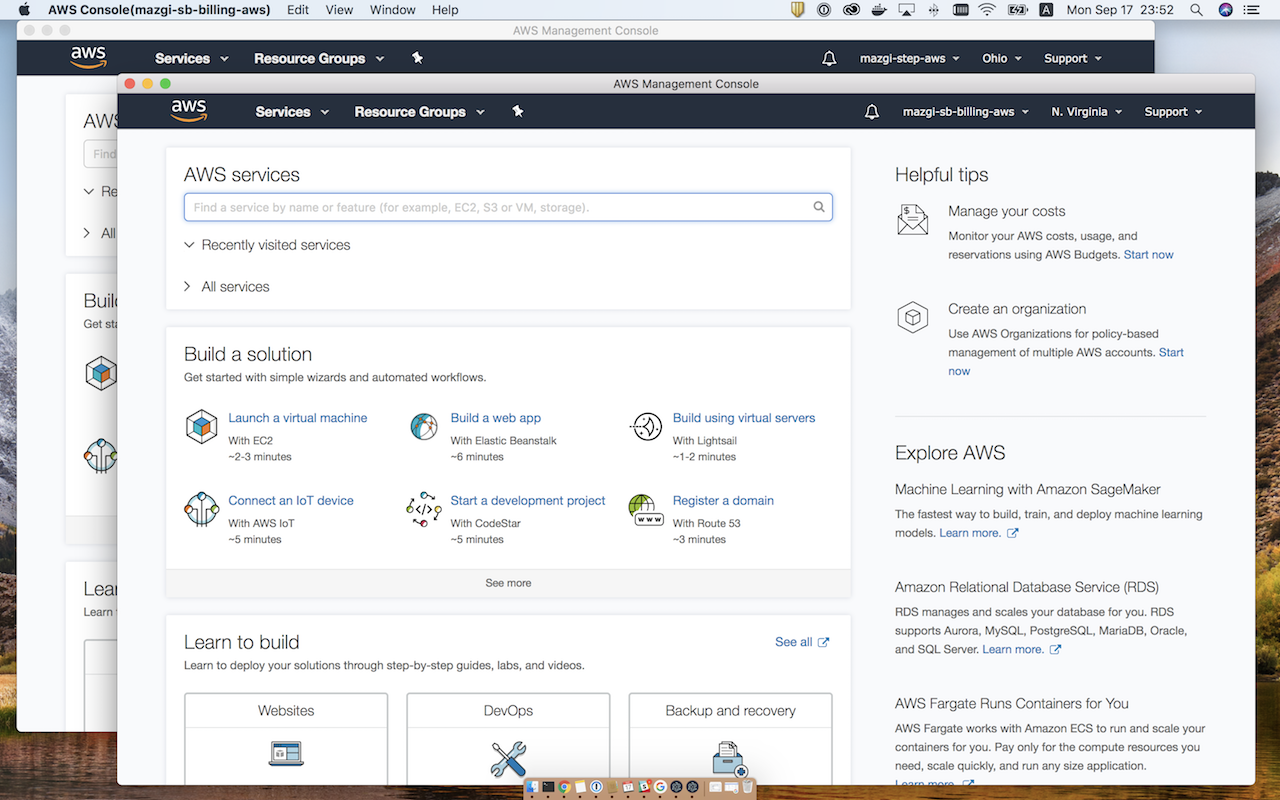Click the EC2 cube icon
The image size is (1280, 800).
click(202, 427)
